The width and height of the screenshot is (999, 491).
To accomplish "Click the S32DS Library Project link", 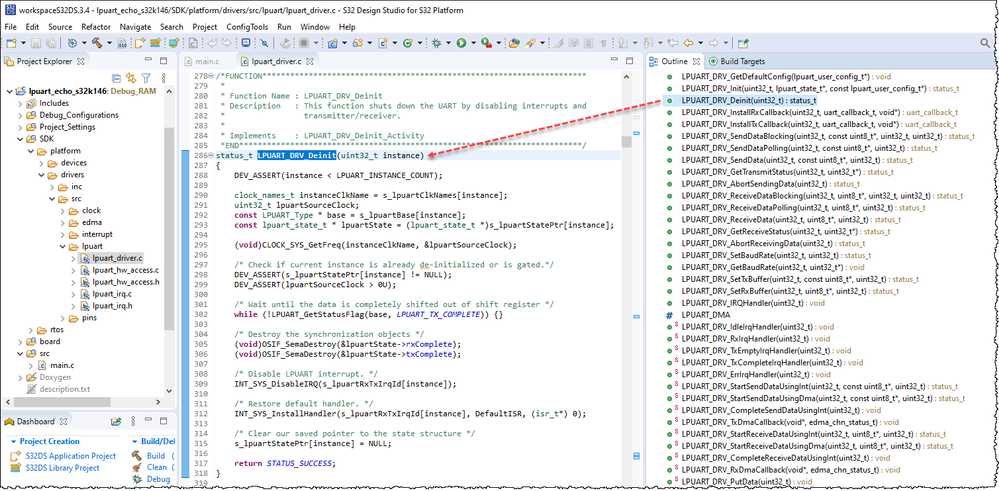I will coord(60,468).
